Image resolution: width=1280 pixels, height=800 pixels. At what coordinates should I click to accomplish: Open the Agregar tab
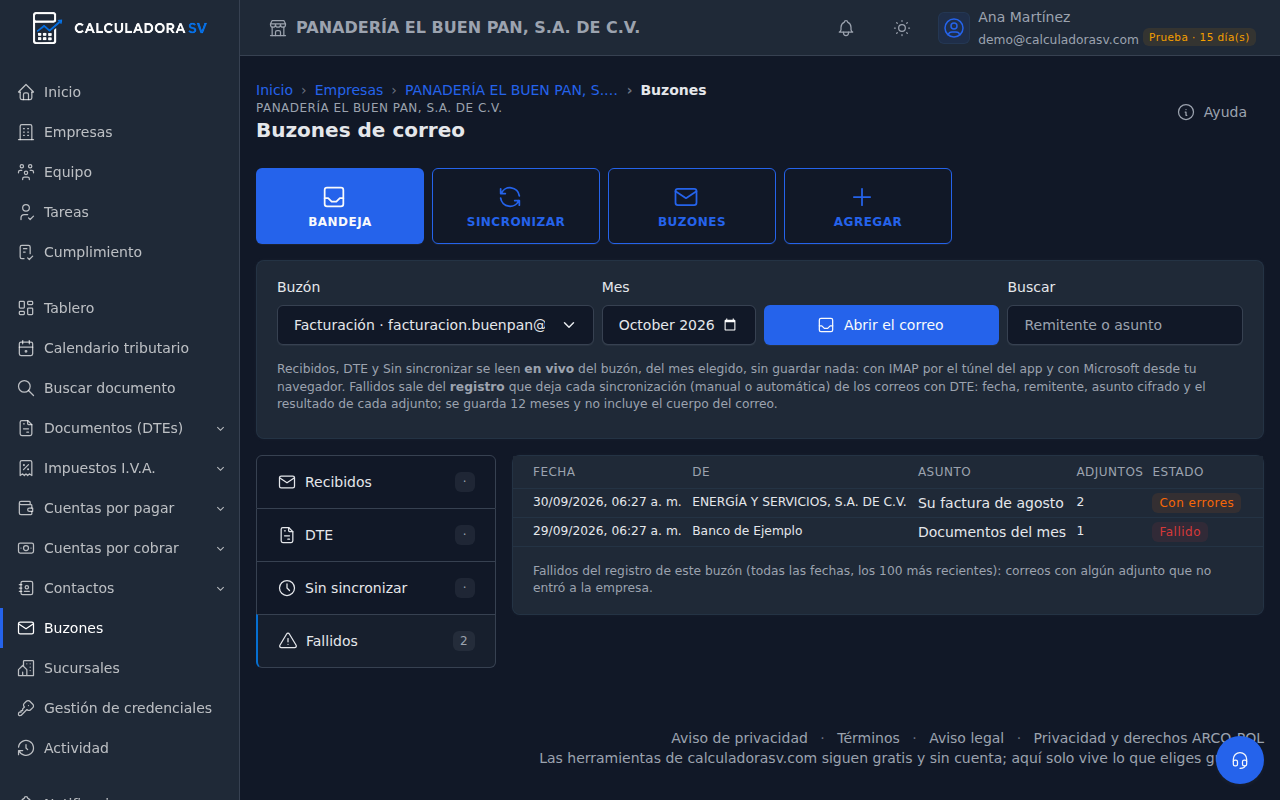pyautogui.click(x=868, y=206)
